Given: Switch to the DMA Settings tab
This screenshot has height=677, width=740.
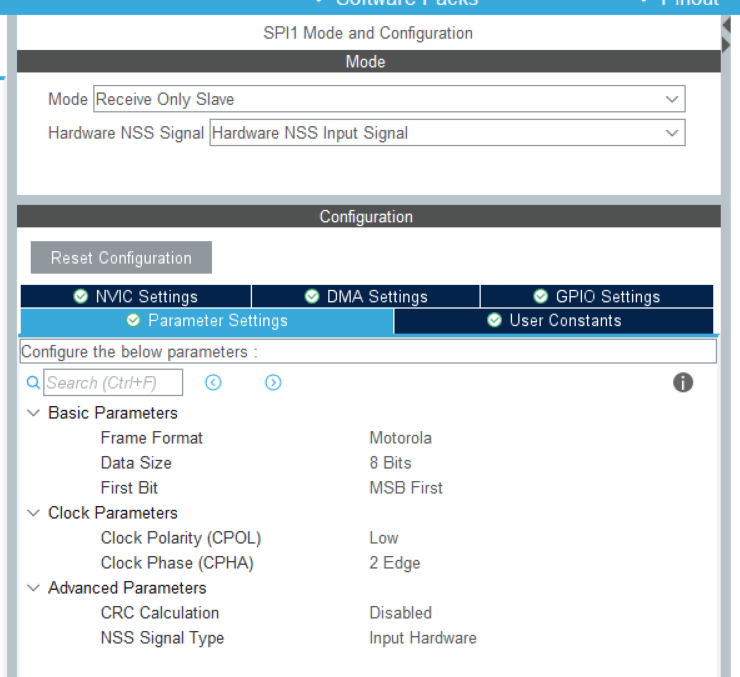Looking at the screenshot, I should (366, 297).
